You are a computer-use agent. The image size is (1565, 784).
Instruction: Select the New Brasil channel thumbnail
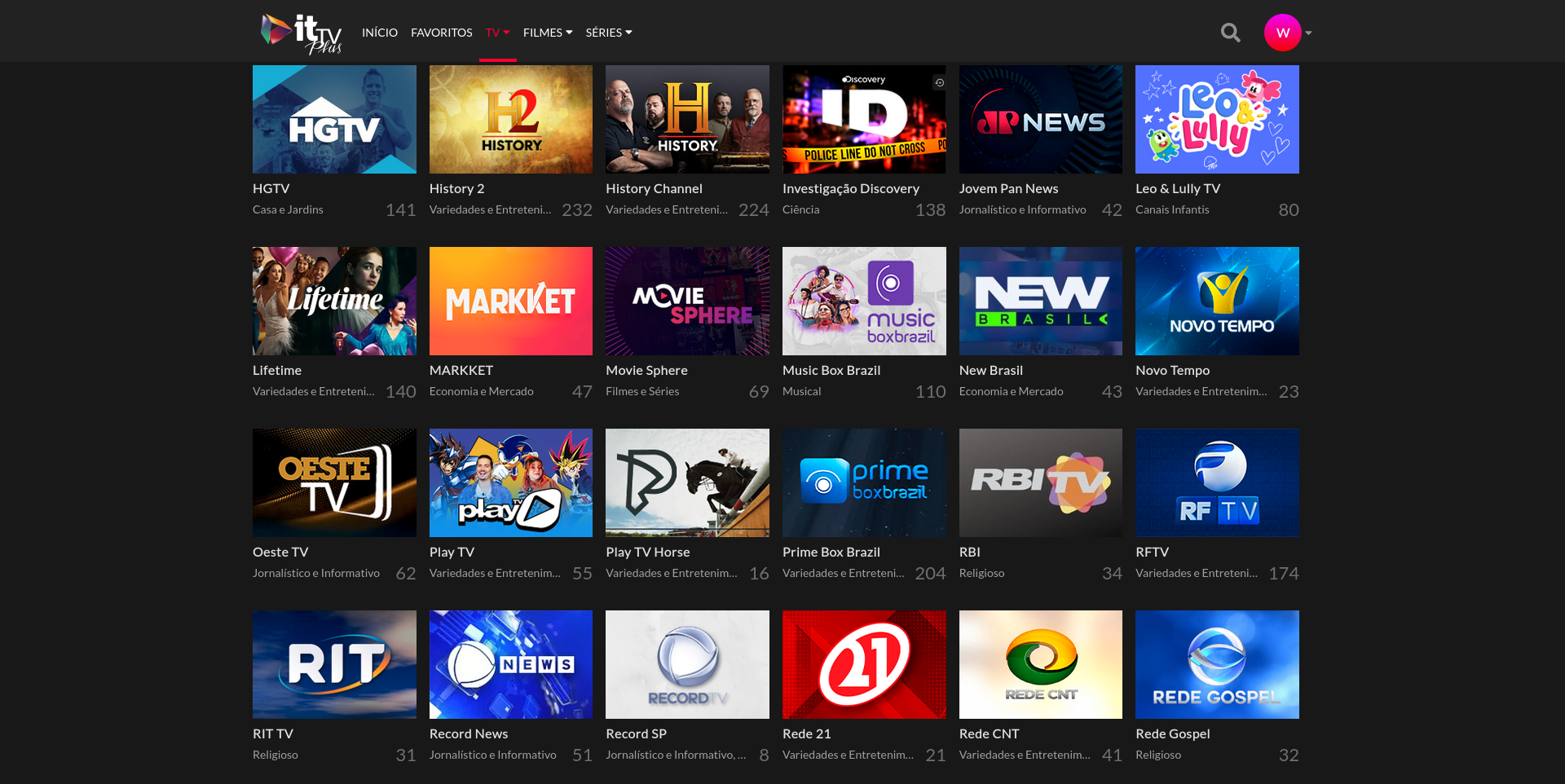click(1041, 301)
